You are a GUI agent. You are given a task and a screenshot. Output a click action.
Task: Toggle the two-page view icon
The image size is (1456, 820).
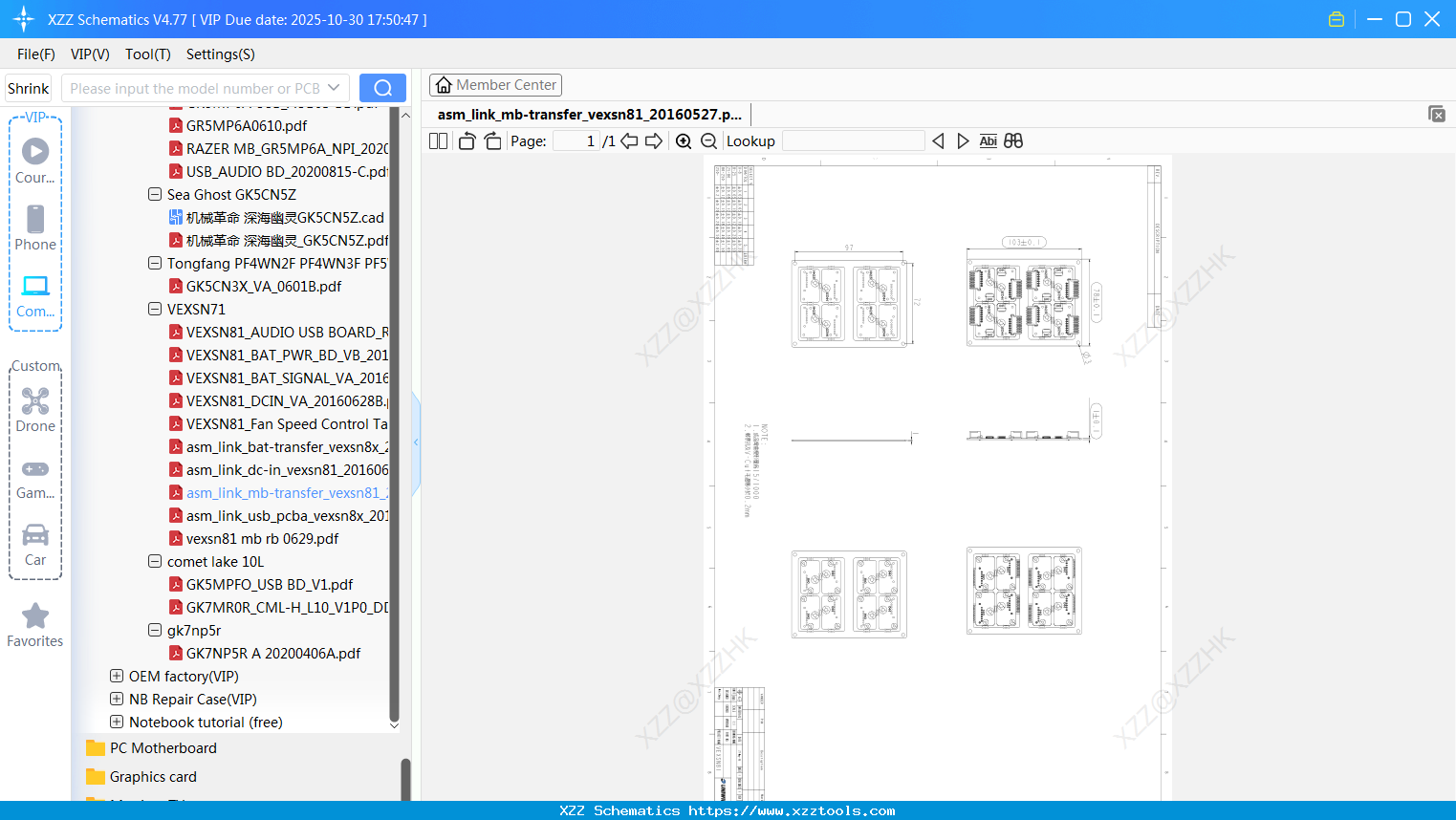[438, 141]
